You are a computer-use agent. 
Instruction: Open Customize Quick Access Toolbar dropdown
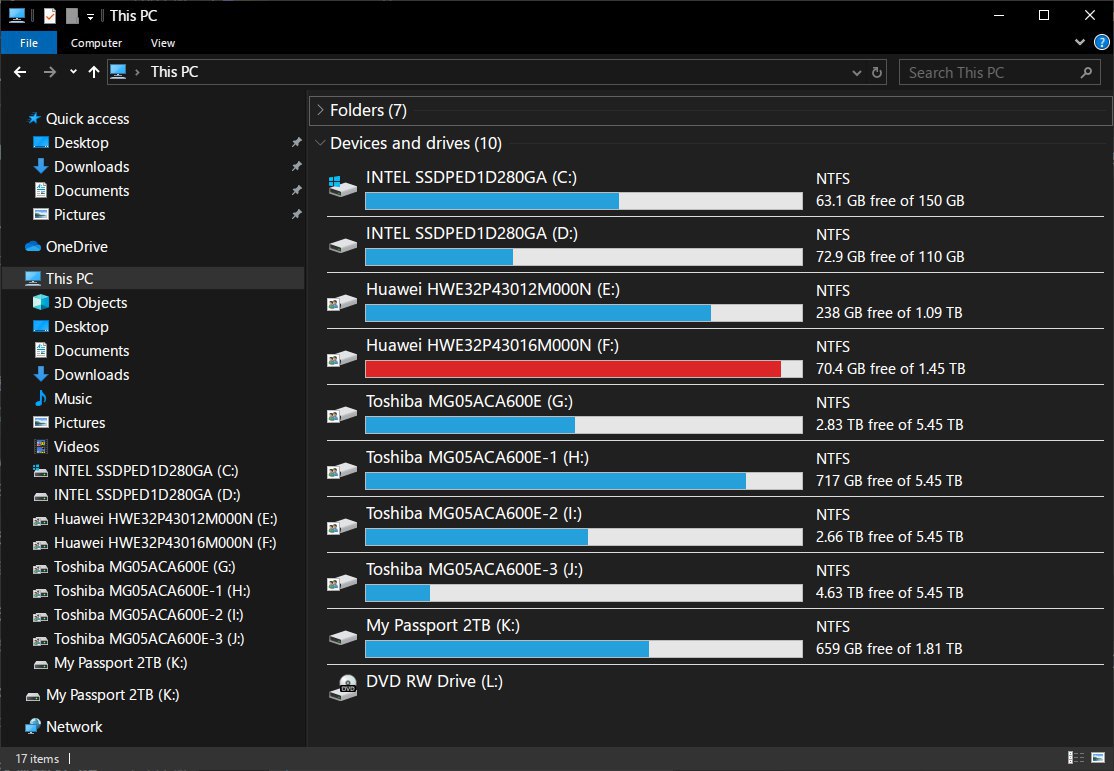click(x=90, y=16)
